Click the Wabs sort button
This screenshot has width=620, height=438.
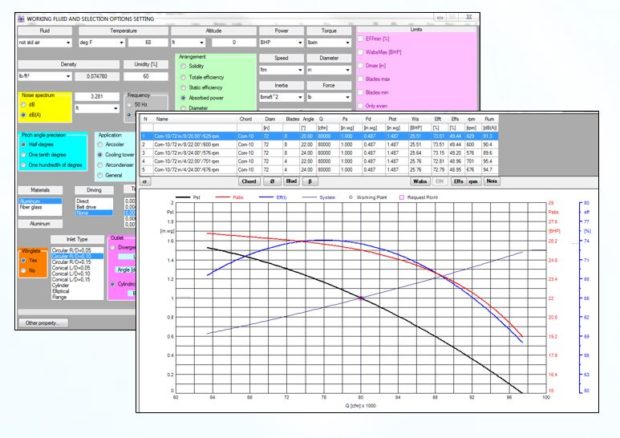coord(420,182)
